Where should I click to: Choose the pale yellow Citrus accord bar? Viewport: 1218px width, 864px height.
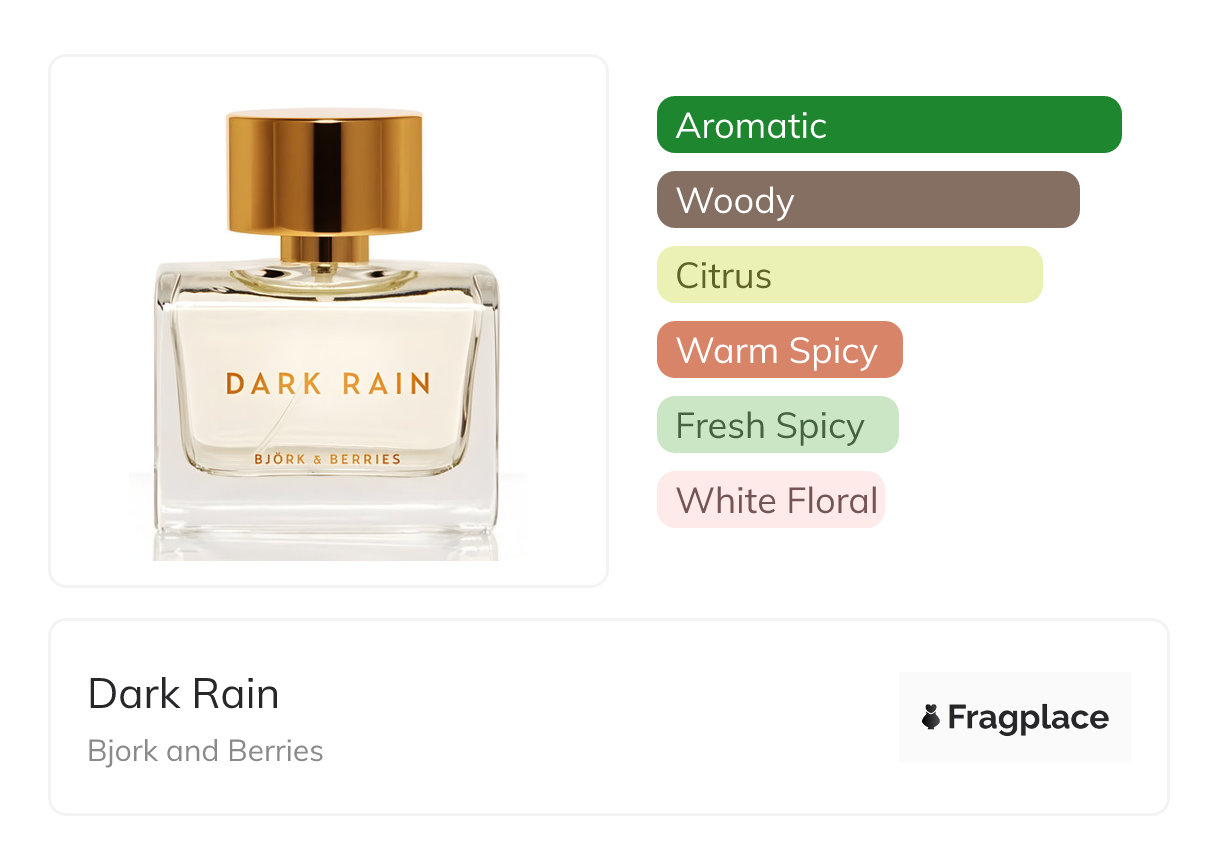[850, 275]
